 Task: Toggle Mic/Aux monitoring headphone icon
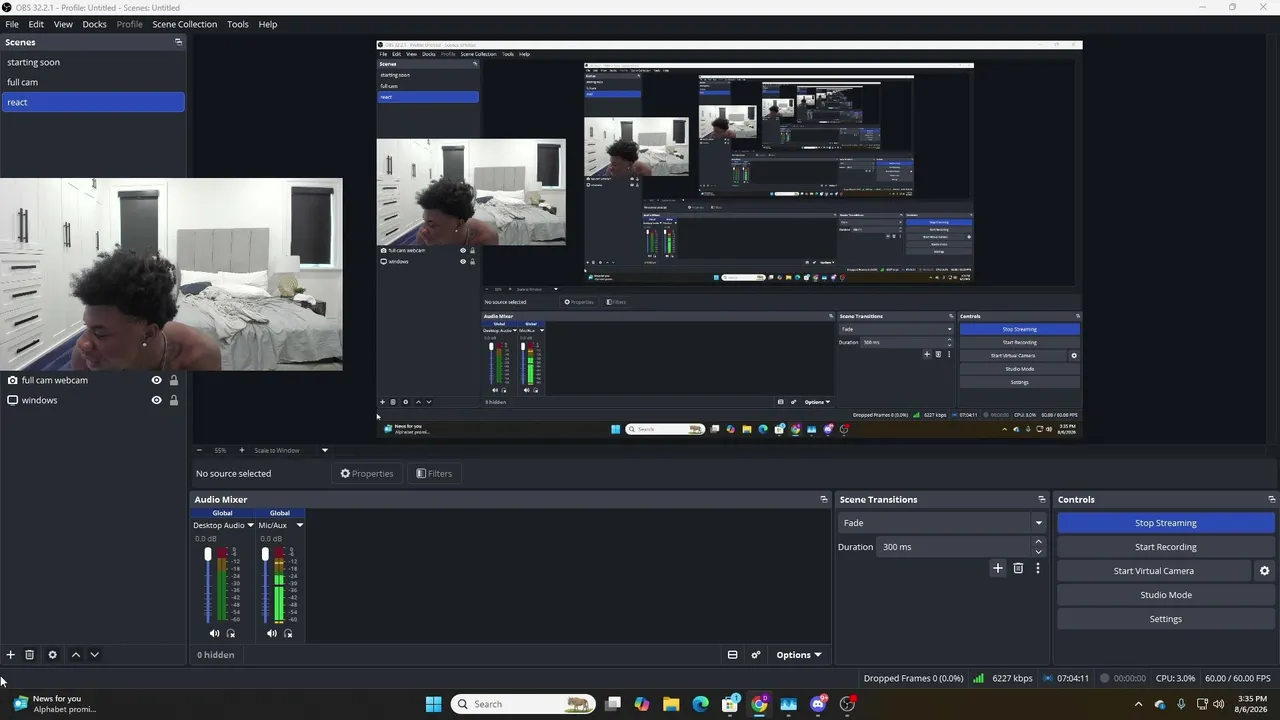pos(288,633)
